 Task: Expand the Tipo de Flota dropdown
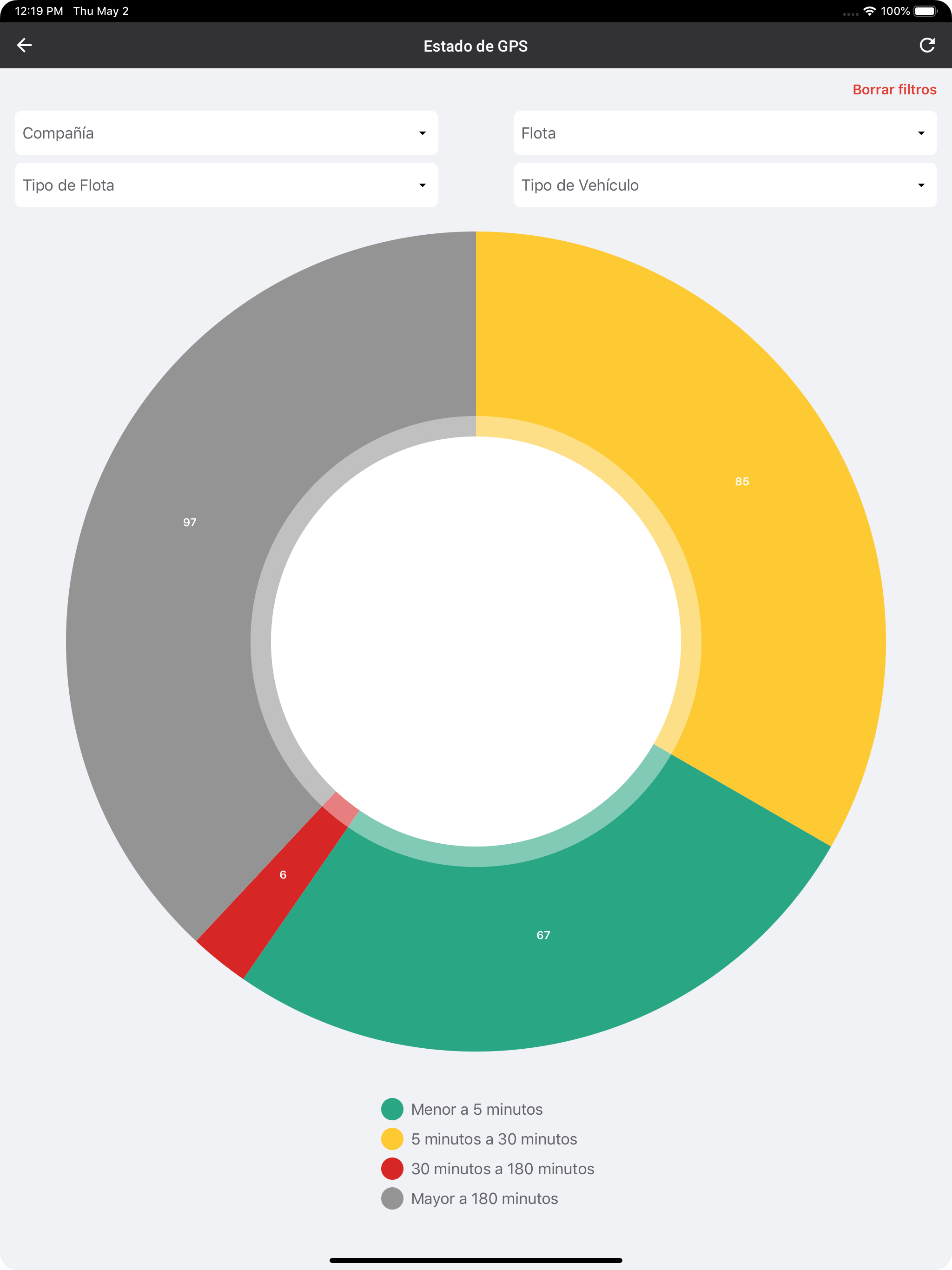point(226,185)
